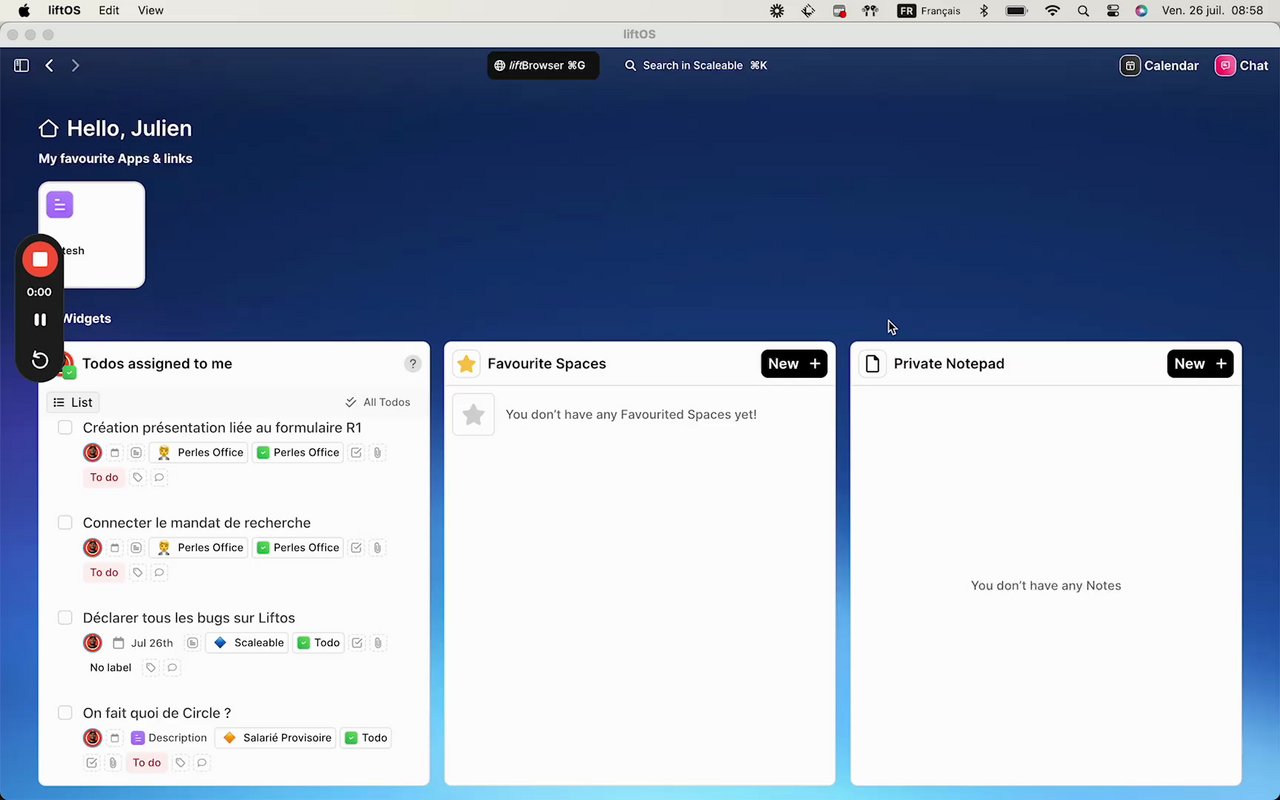The width and height of the screenshot is (1280, 800).
Task: Go back with the left chevron
Action: (49, 65)
